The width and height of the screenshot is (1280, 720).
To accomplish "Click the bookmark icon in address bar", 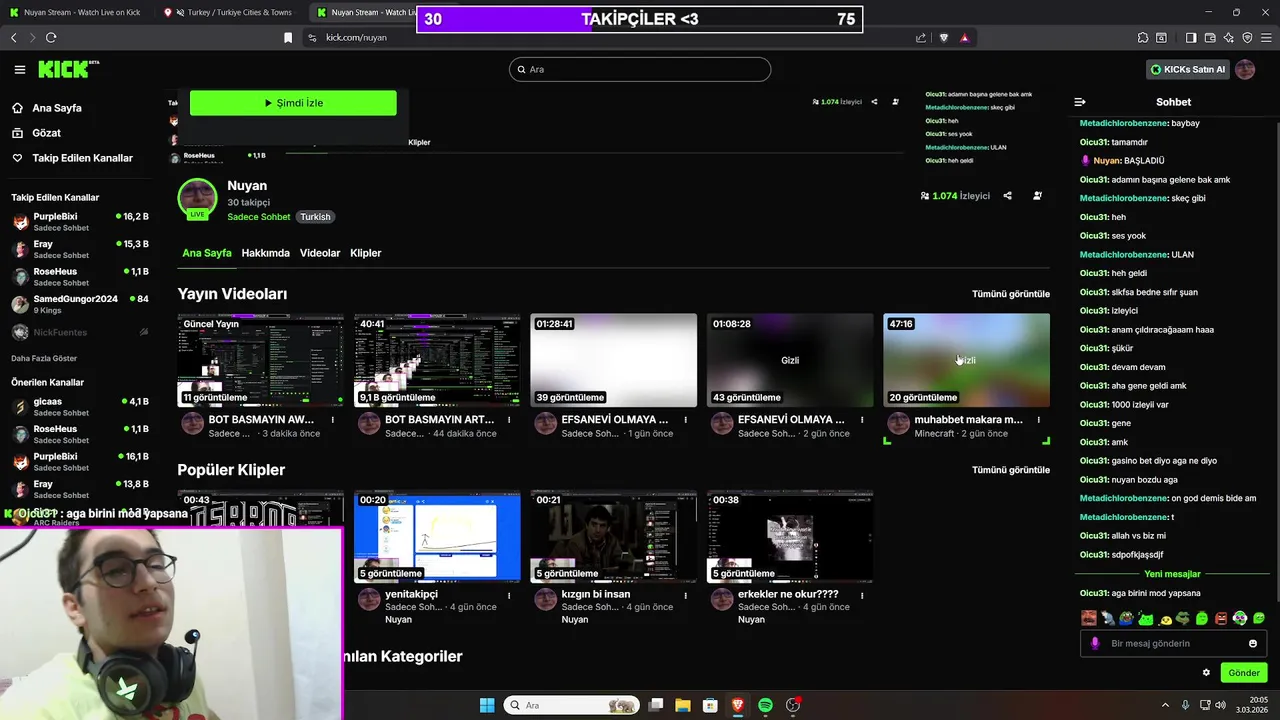I will (288, 38).
